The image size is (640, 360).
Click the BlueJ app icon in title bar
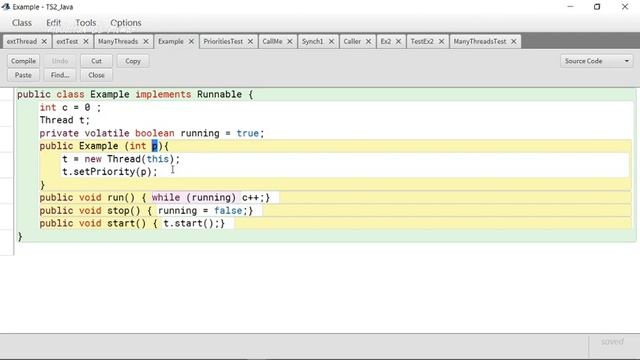[x=6, y=7]
